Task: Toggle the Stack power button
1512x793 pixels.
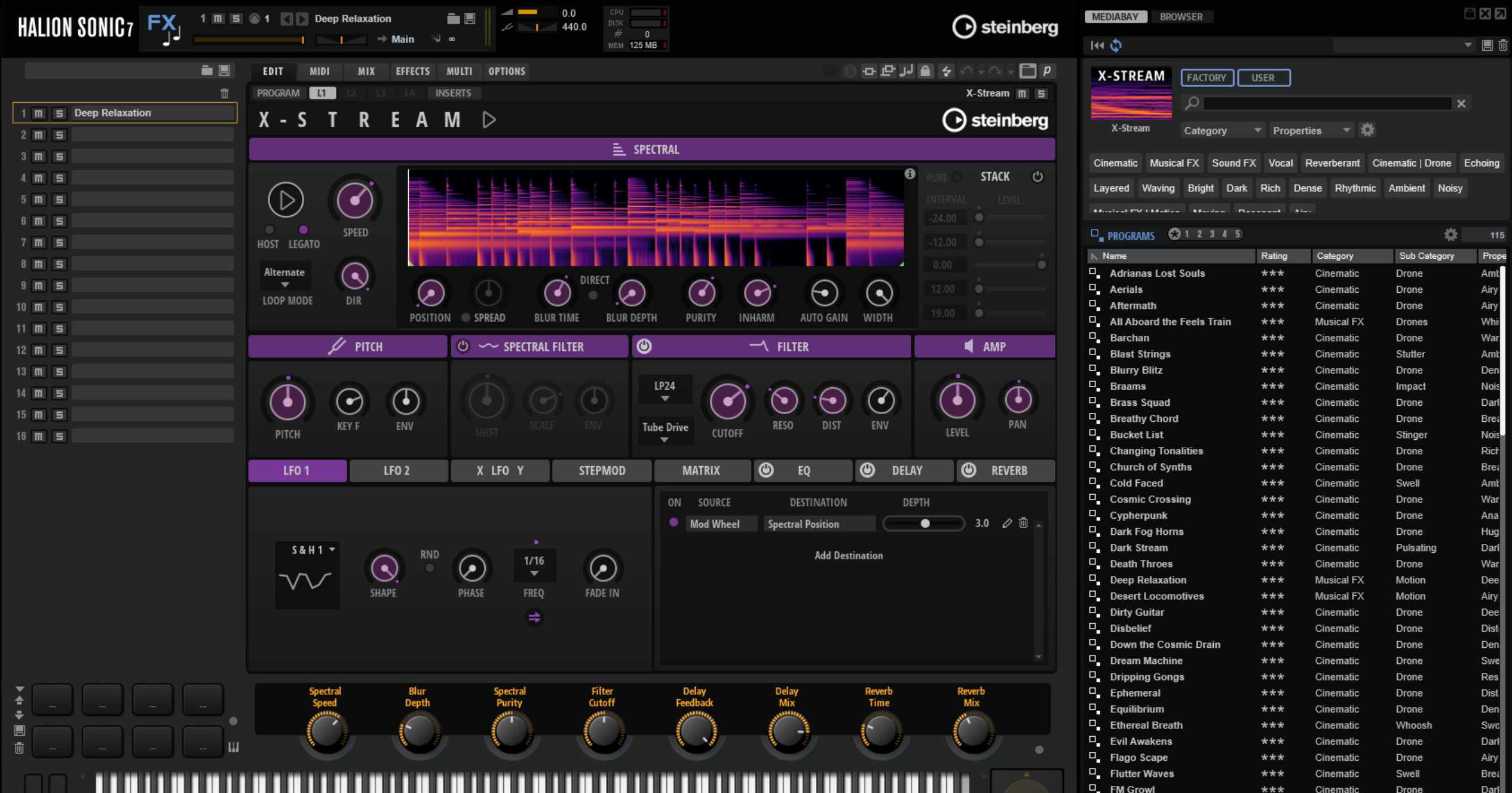Action: point(1037,176)
